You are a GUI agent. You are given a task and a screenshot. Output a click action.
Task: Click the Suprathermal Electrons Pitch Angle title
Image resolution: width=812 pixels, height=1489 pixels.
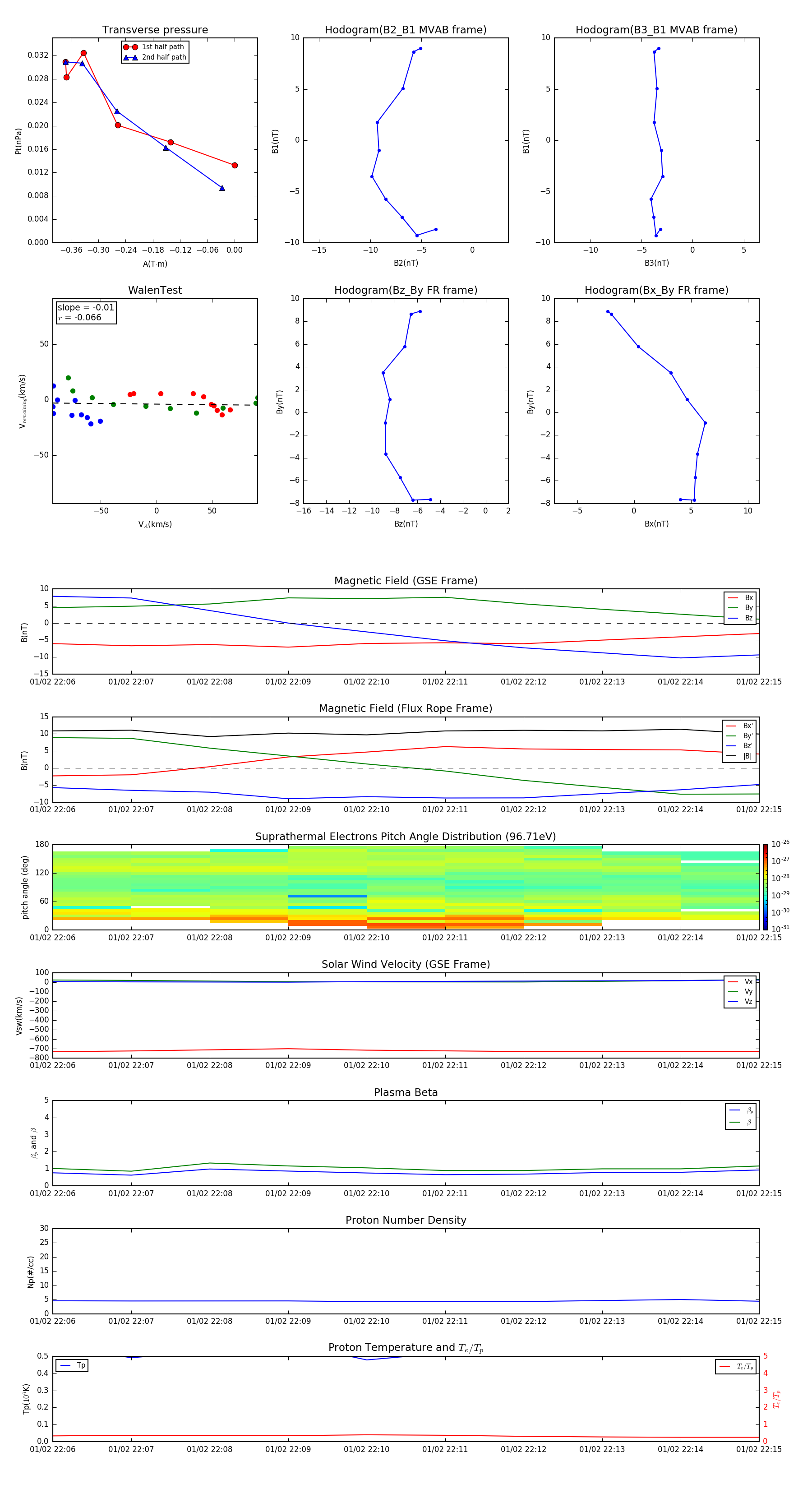point(406,837)
